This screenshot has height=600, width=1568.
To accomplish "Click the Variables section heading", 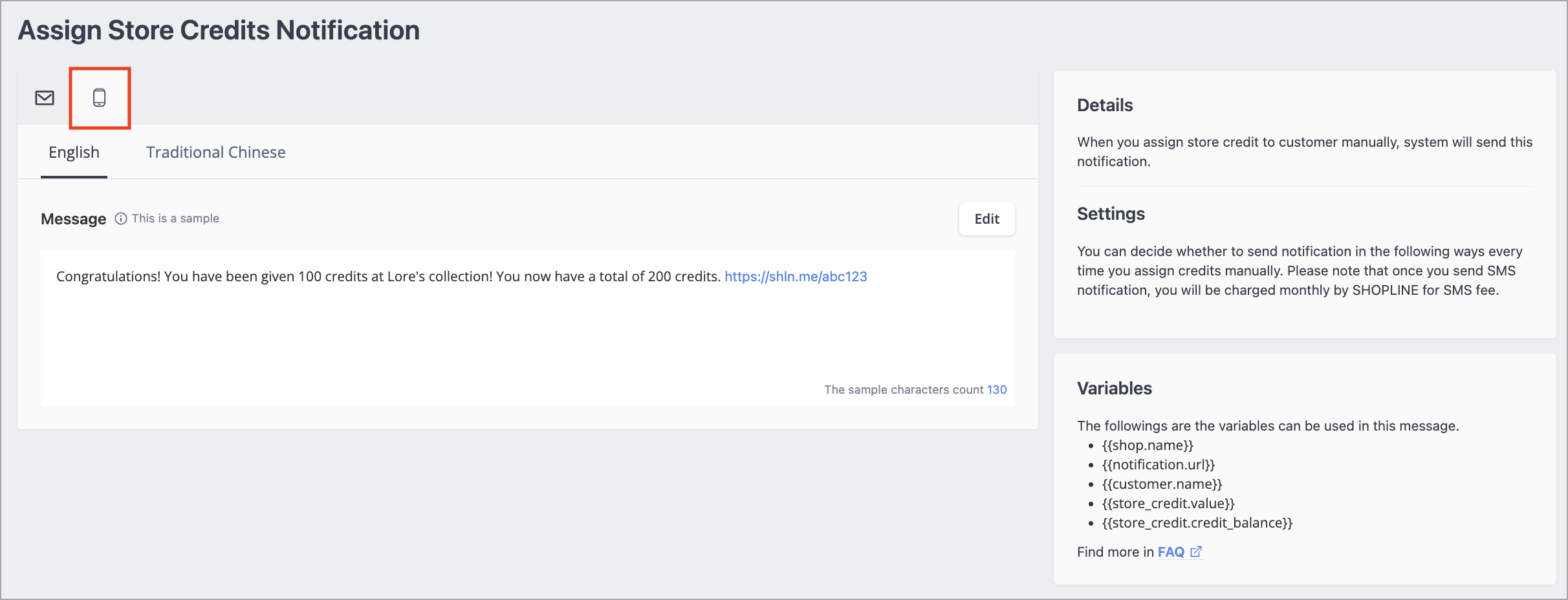I will 1115,389.
